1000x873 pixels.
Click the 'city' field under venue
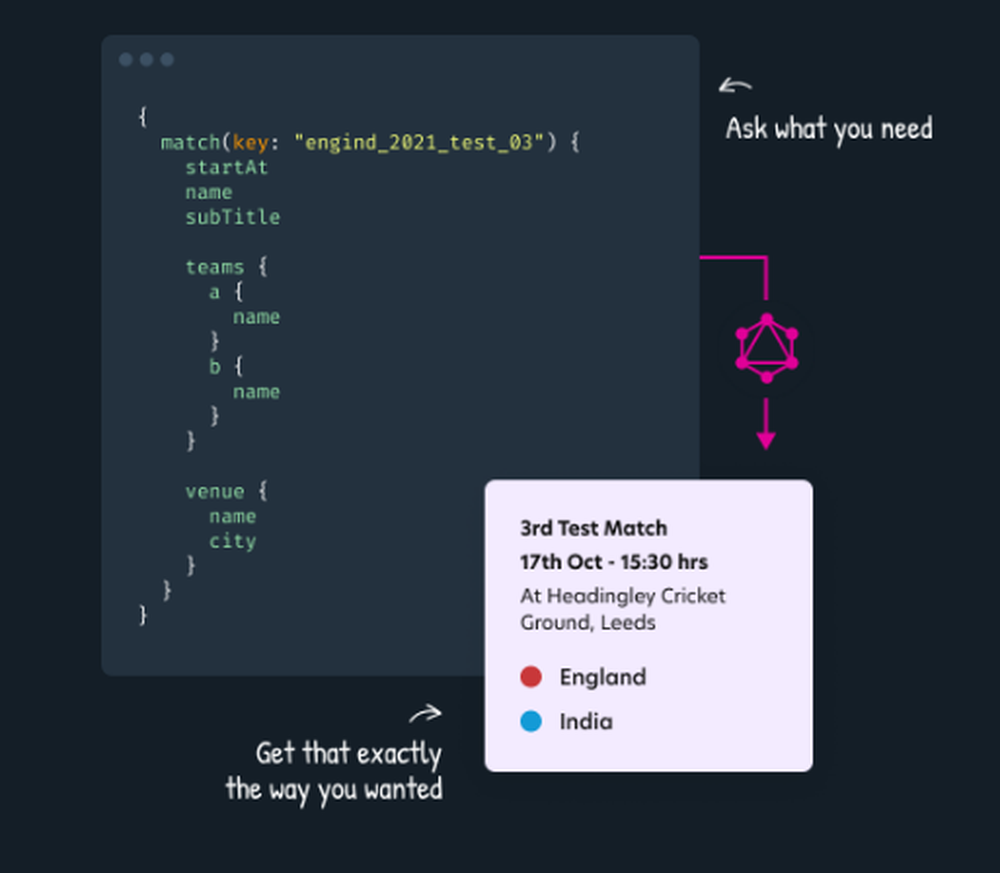pos(232,541)
